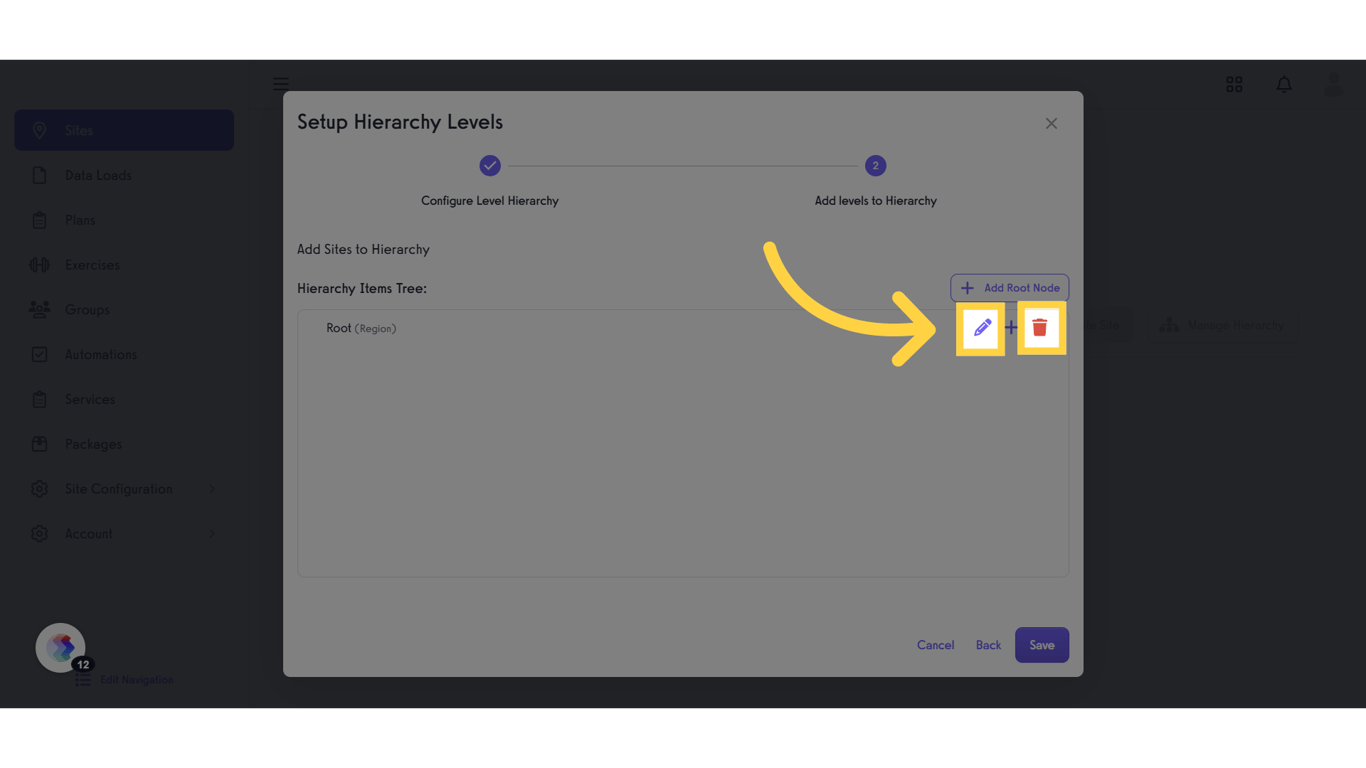Open notifications bell icon

point(1284,85)
